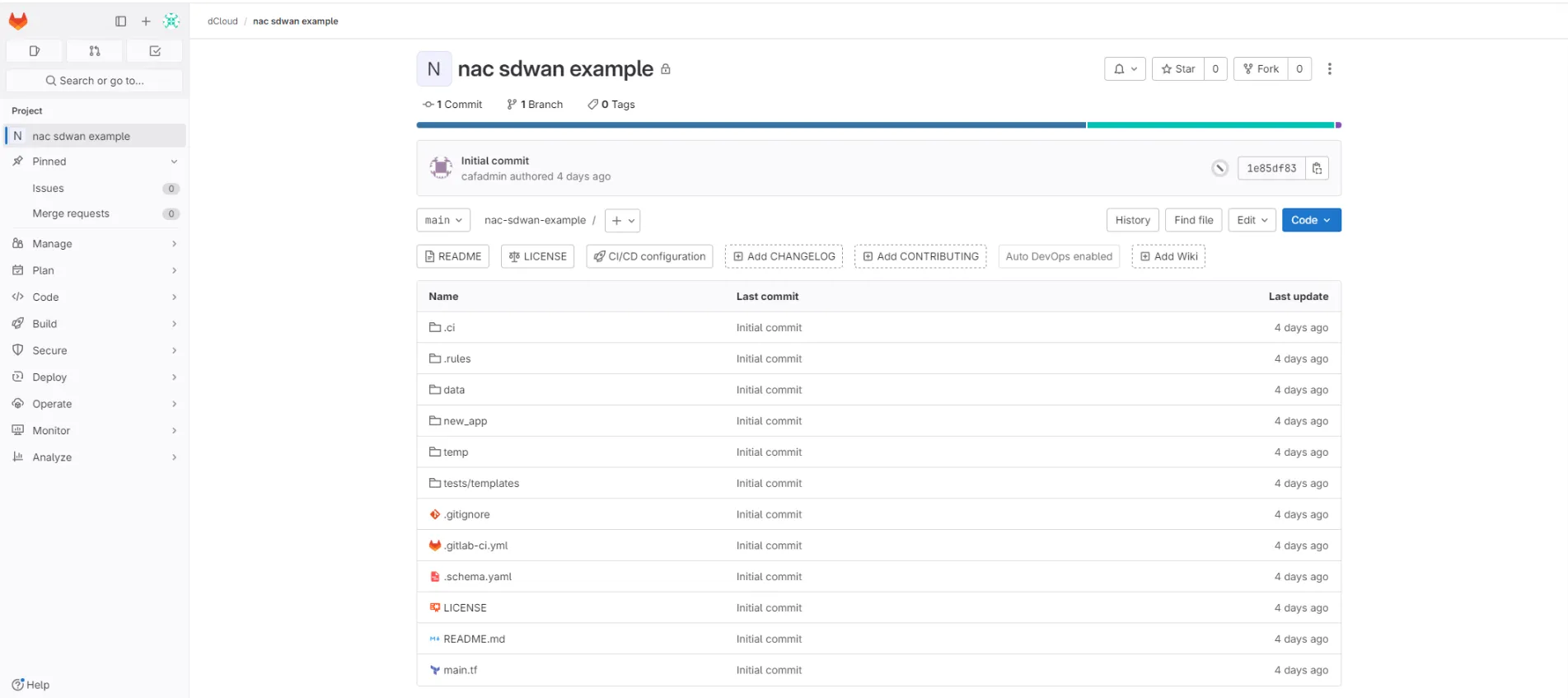Open Issues in the sidebar
The height and width of the screenshot is (698, 1568).
point(49,189)
